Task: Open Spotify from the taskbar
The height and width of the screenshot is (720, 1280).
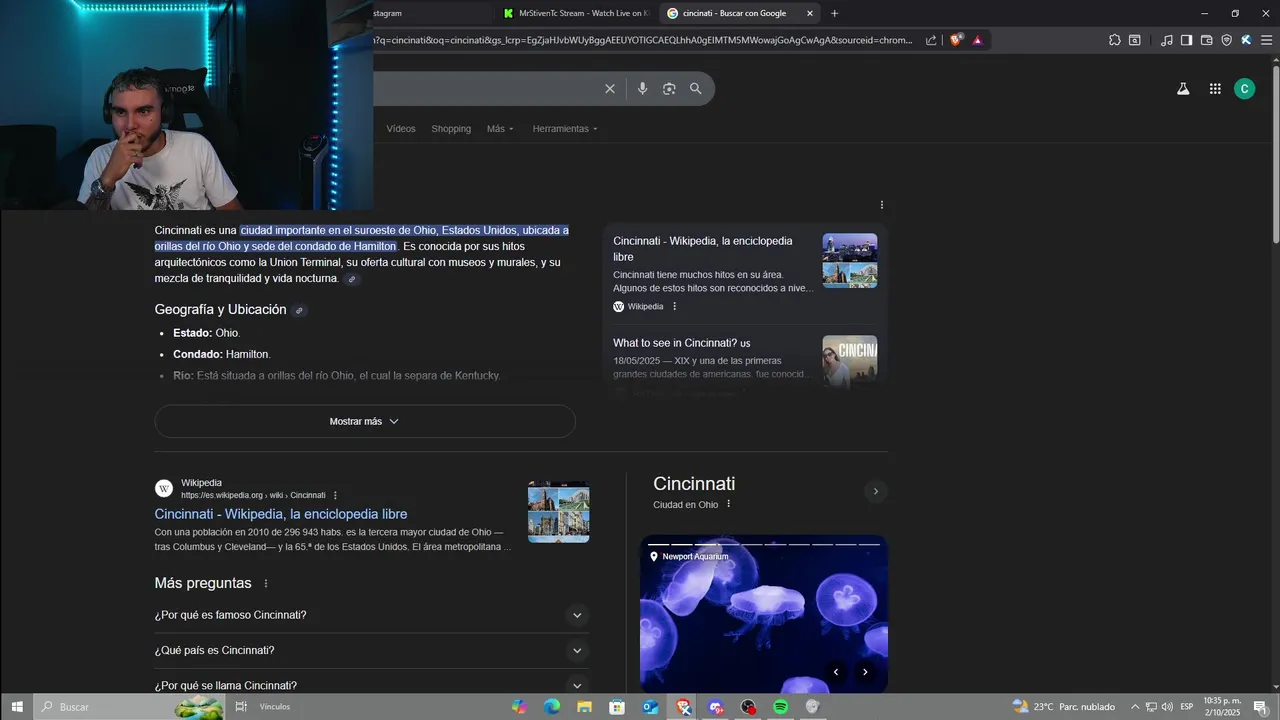Action: [x=781, y=707]
